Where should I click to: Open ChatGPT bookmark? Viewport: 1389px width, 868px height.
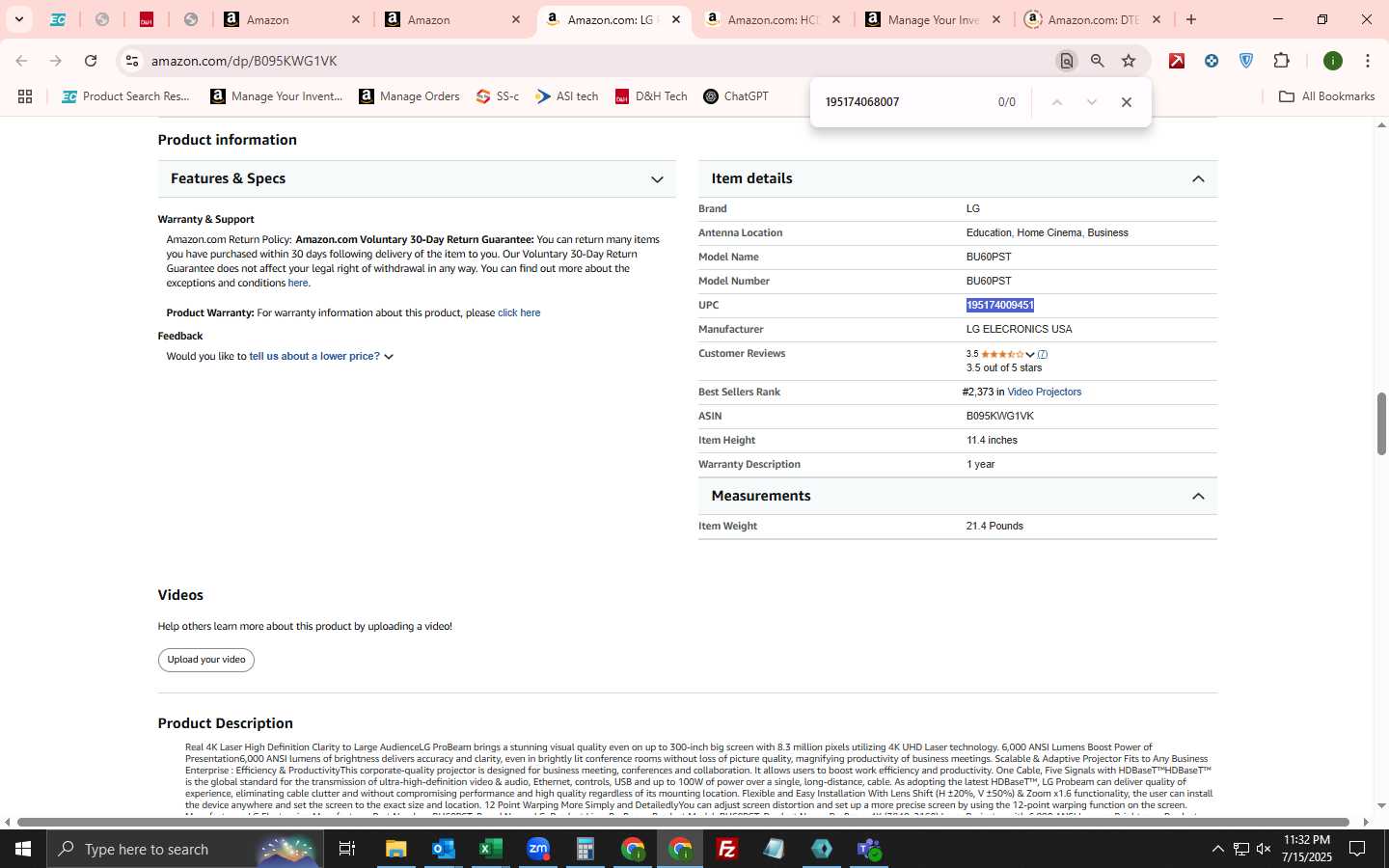736,96
